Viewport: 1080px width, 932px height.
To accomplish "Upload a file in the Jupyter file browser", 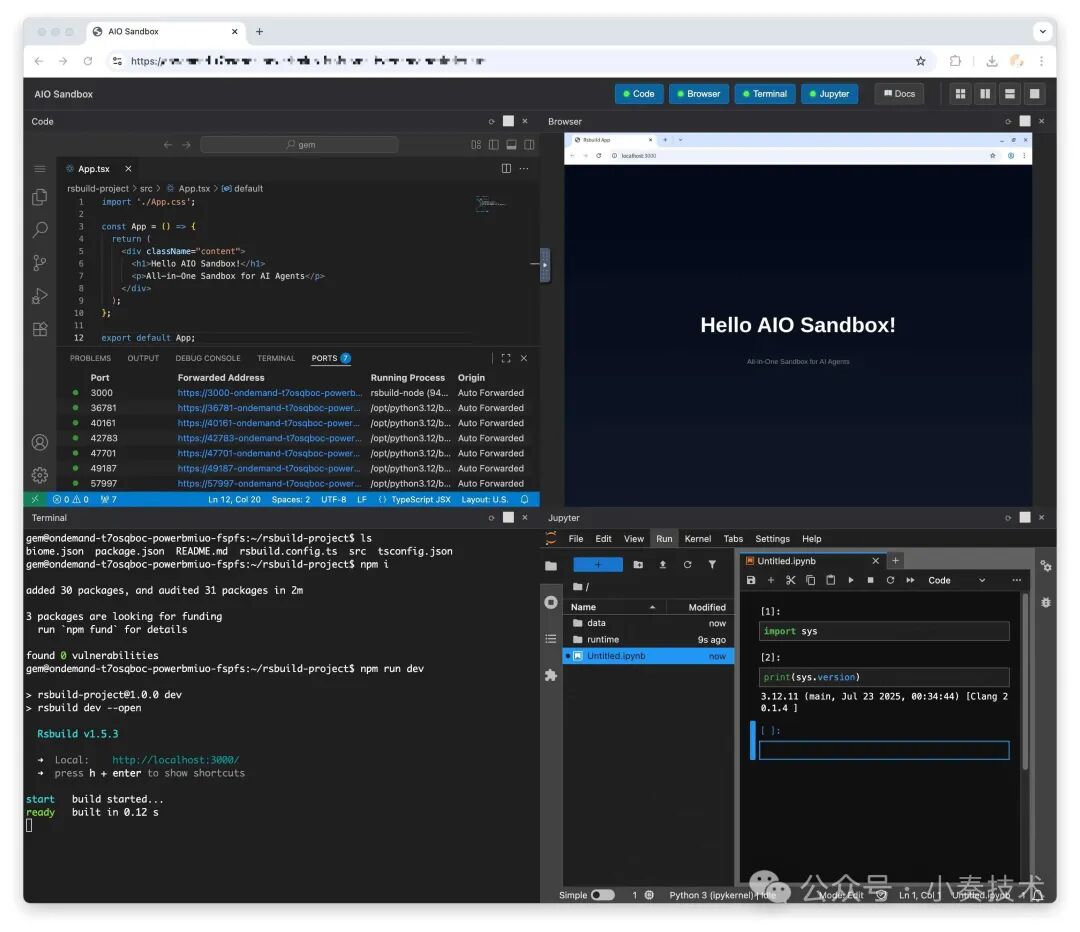I will click(662, 565).
